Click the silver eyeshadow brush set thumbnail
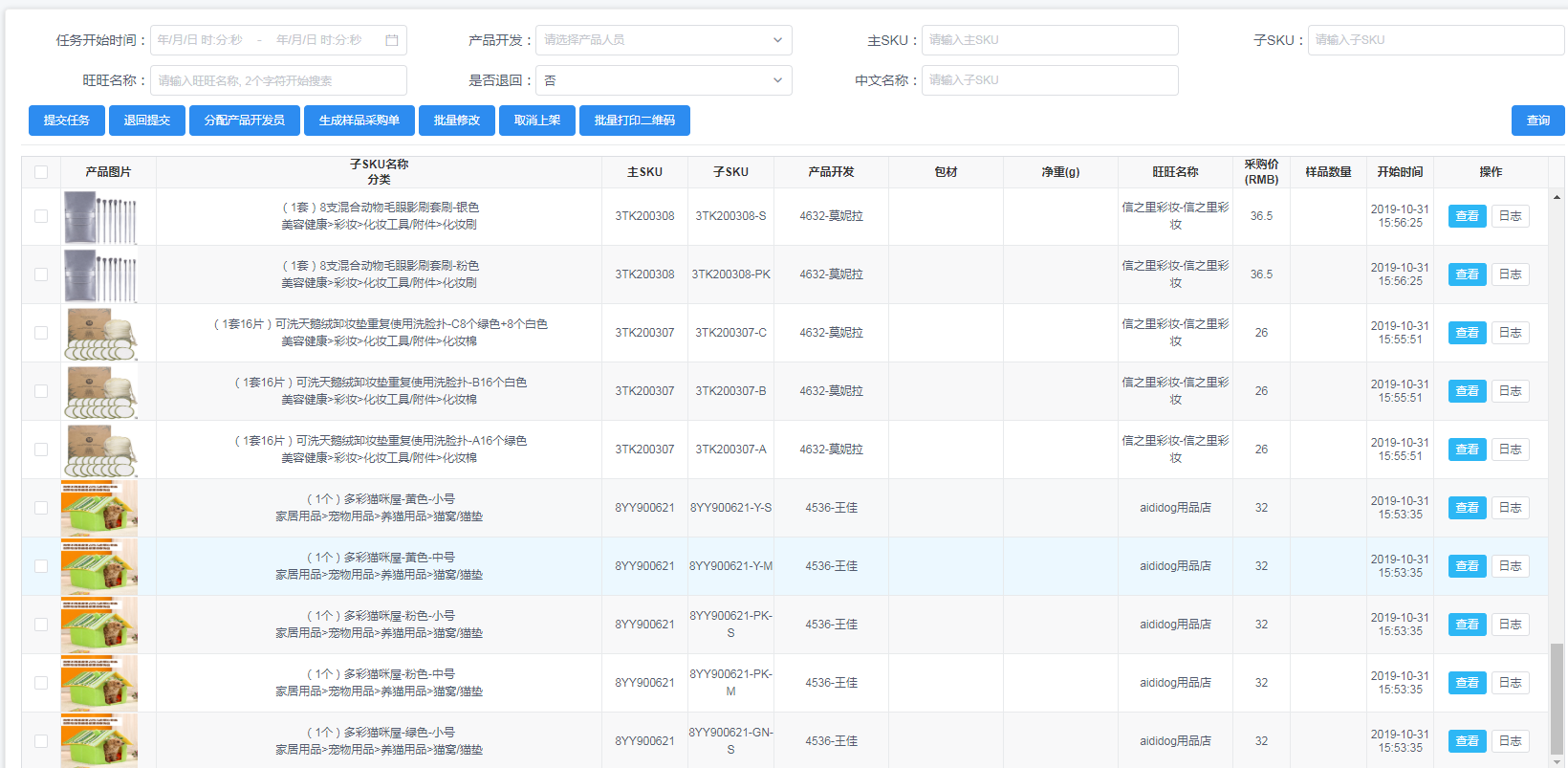Viewport: 1568px width, 768px height. (x=99, y=217)
